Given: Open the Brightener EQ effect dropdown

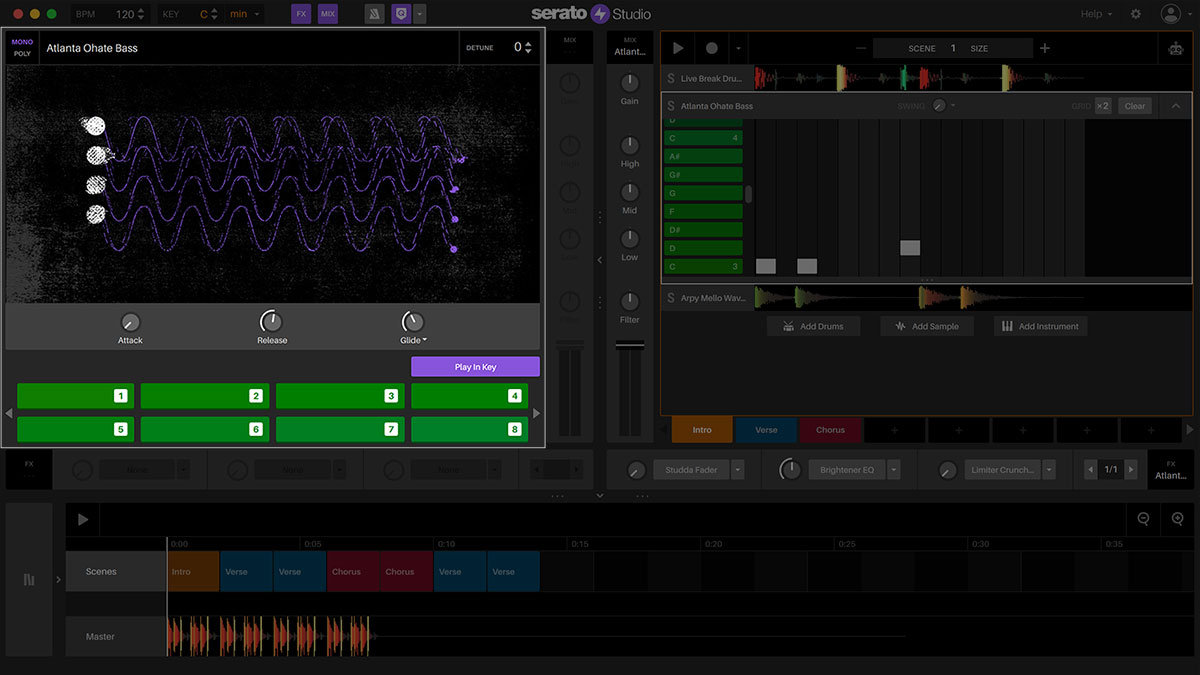Looking at the screenshot, I should coord(894,470).
